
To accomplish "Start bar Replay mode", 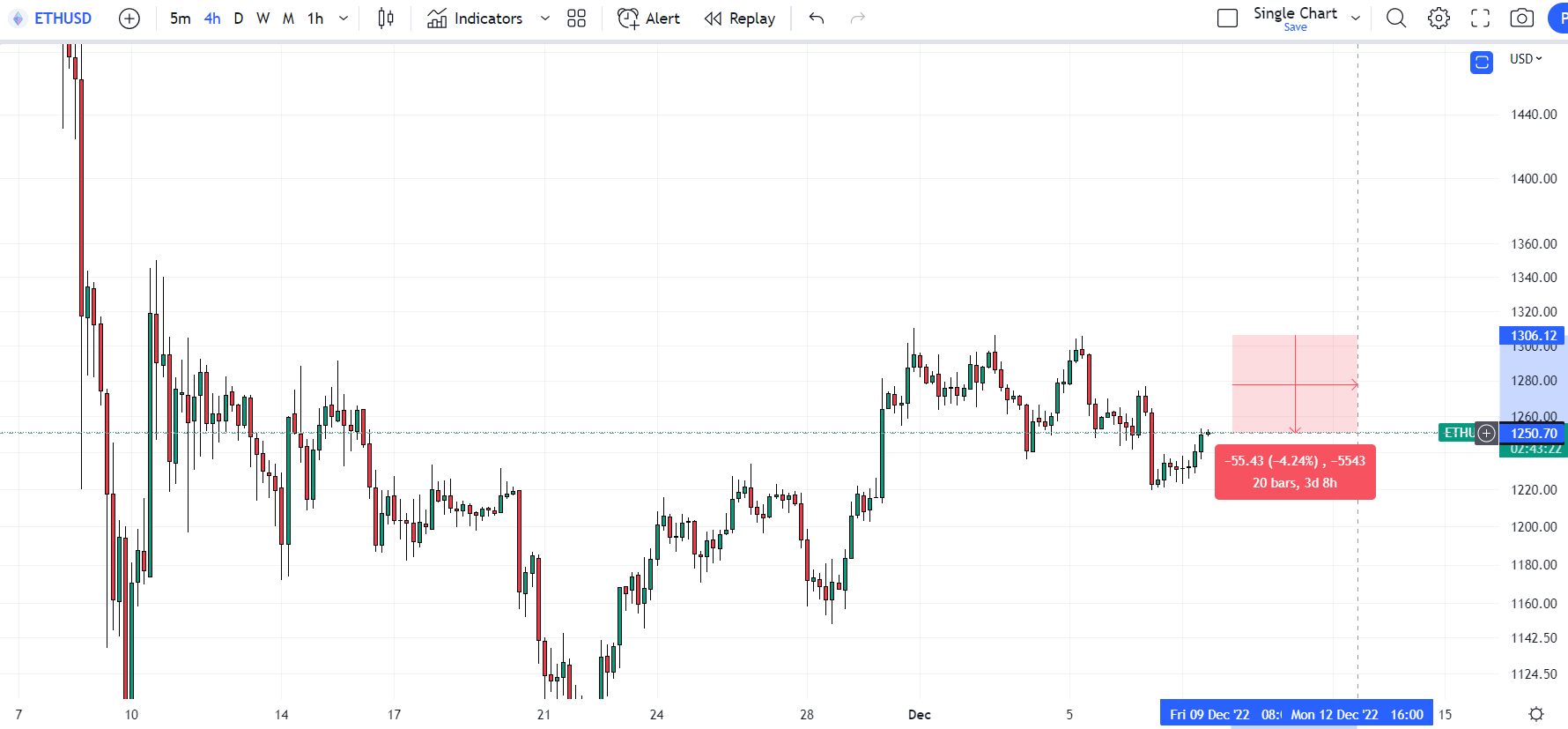I will pos(740,19).
